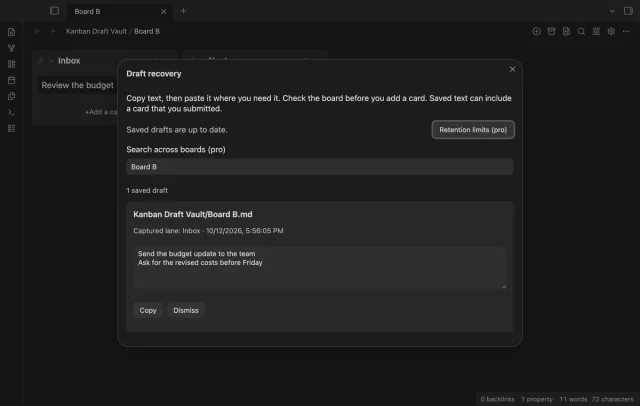Open the files icon in the left ribbon
This screenshot has width=640, height=406.
click(11, 32)
